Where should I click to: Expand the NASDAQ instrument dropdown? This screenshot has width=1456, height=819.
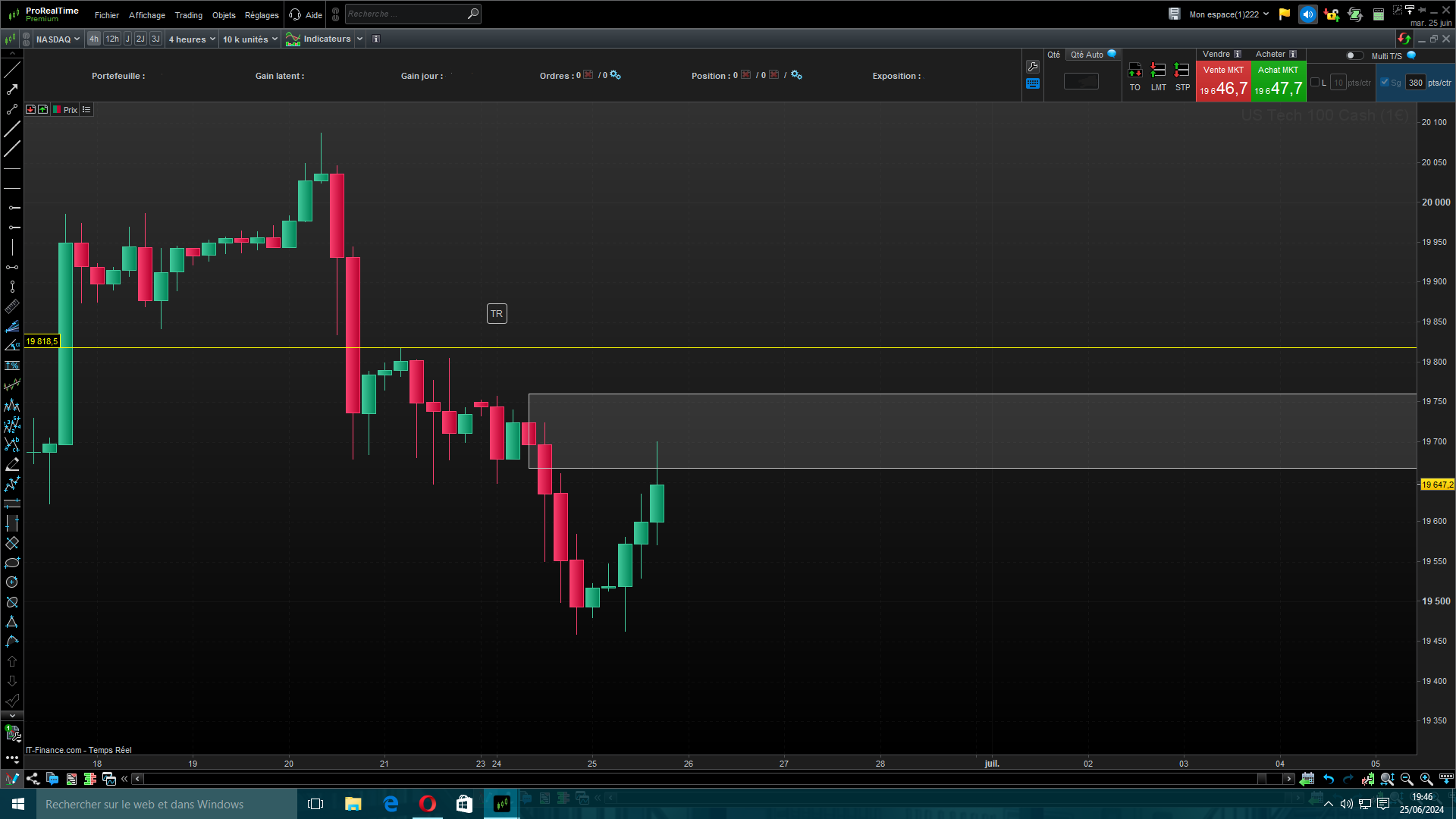click(x=58, y=39)
